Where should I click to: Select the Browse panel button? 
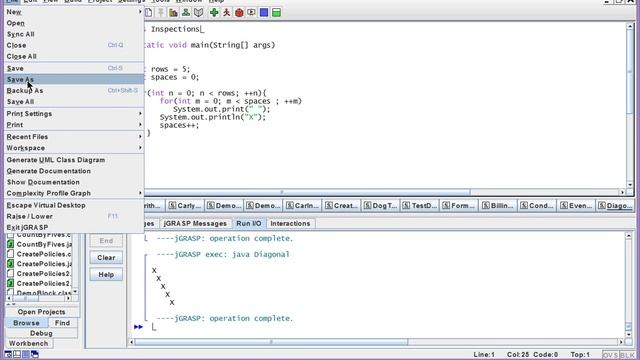(x=26, y=323)
